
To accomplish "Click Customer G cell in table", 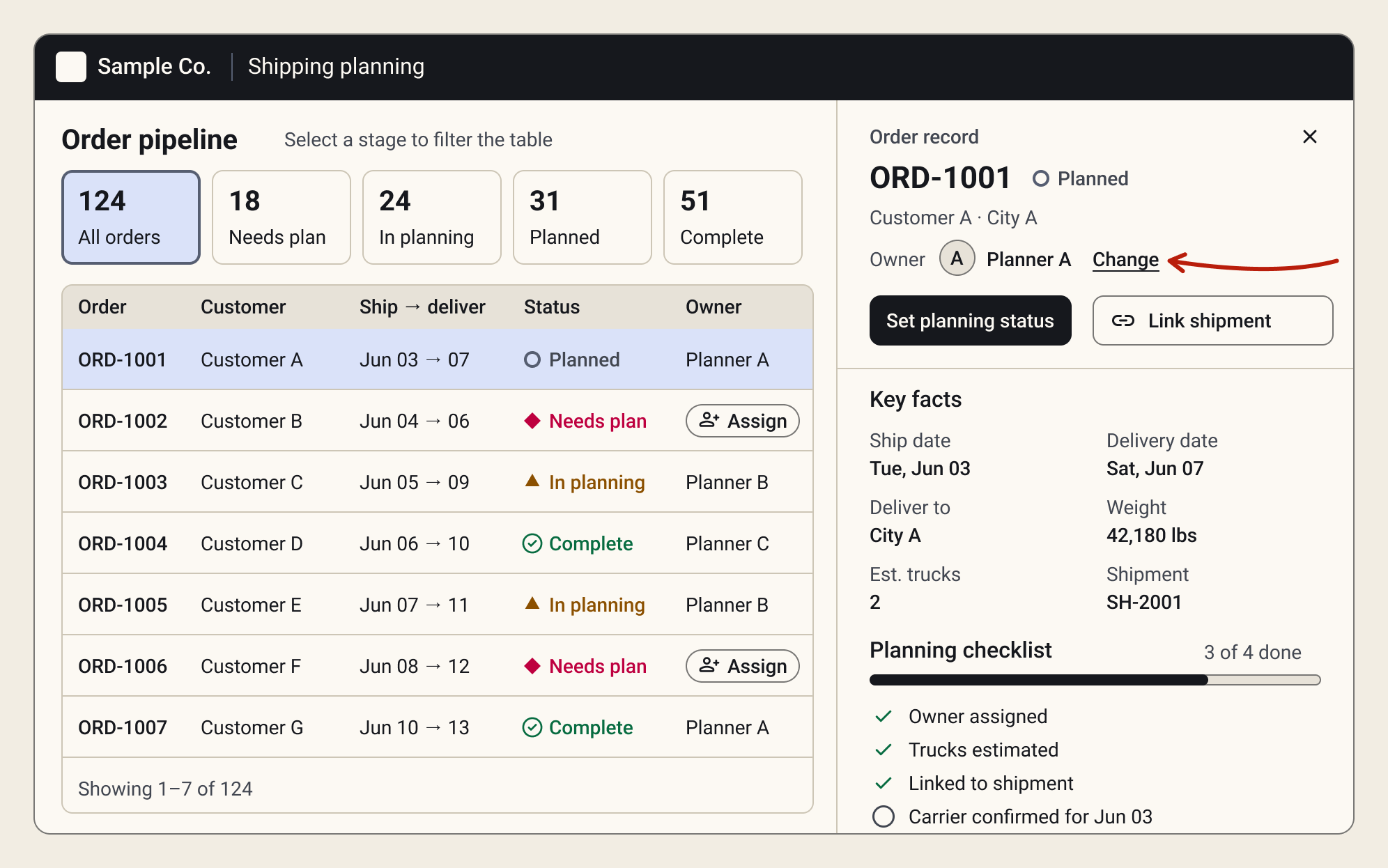I will click(x=252, y=727).
